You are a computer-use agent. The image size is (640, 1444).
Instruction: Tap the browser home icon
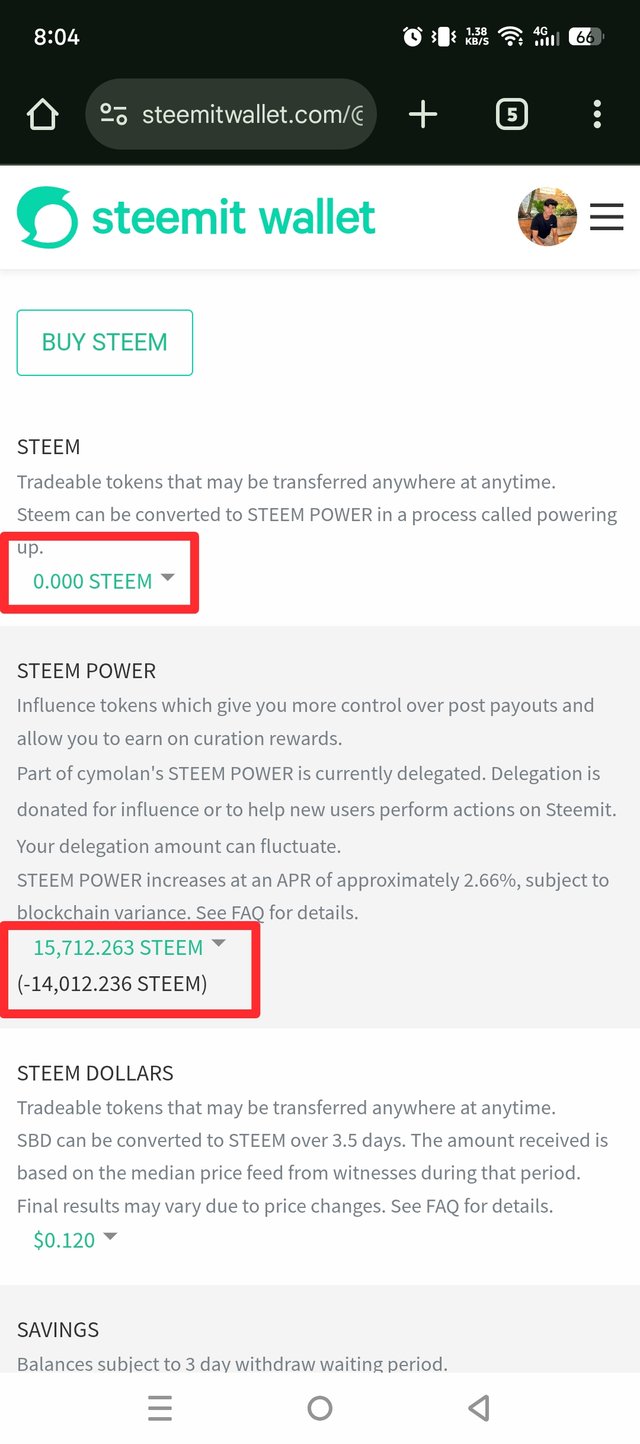[42, 115]
